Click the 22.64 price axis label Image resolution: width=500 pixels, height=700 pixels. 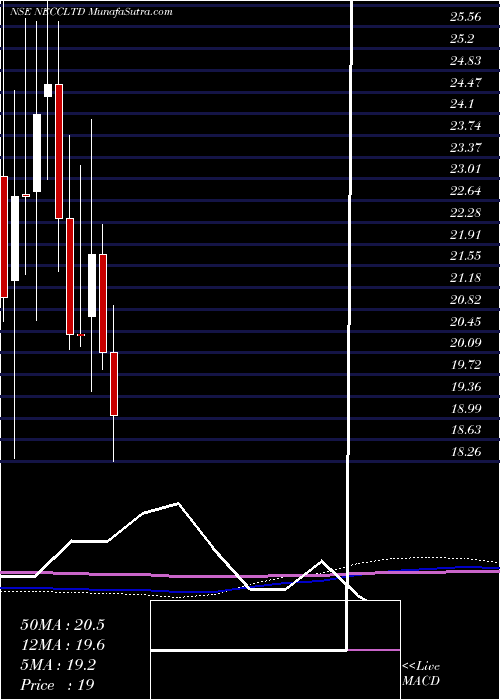click(x=466, y=191)
